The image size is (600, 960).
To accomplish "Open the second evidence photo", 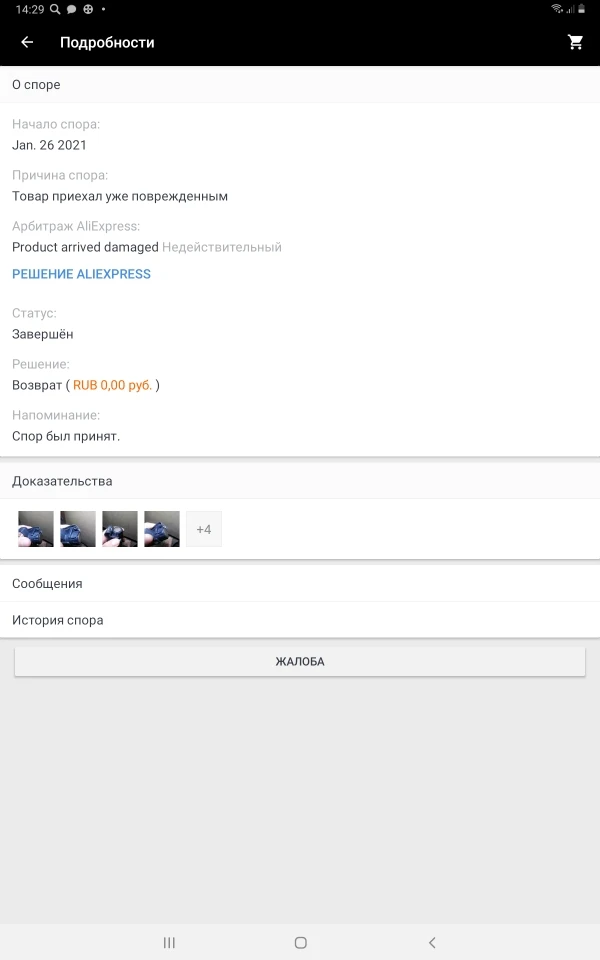I will tap(78, 529).
